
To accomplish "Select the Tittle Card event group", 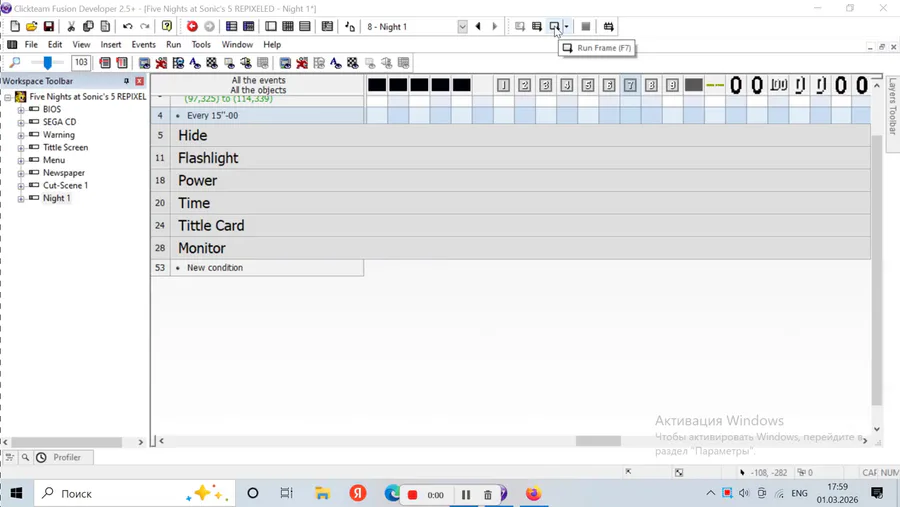I will [520, 226].
